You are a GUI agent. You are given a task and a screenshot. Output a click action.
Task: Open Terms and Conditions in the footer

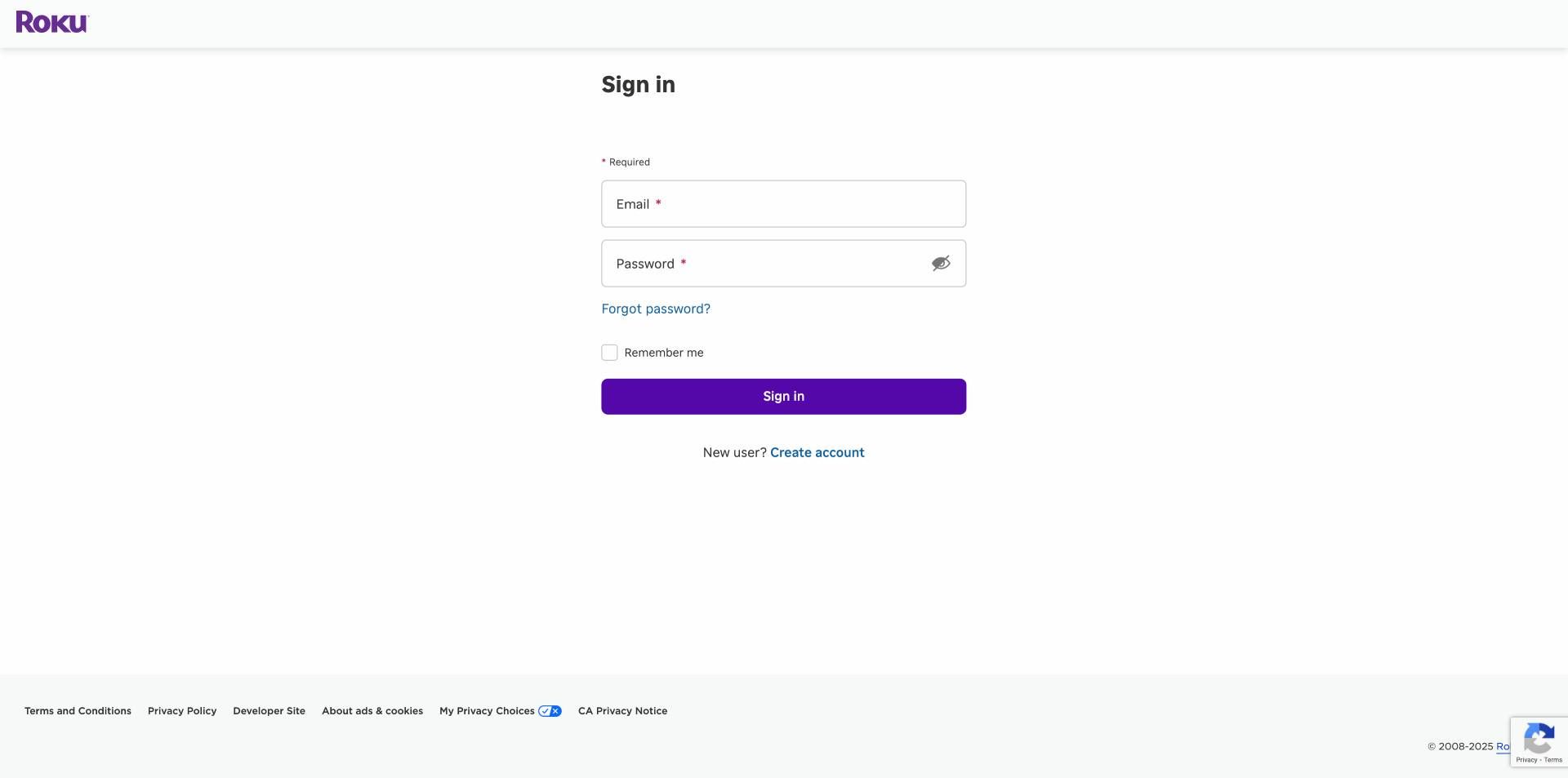click(x=78, y=710)
